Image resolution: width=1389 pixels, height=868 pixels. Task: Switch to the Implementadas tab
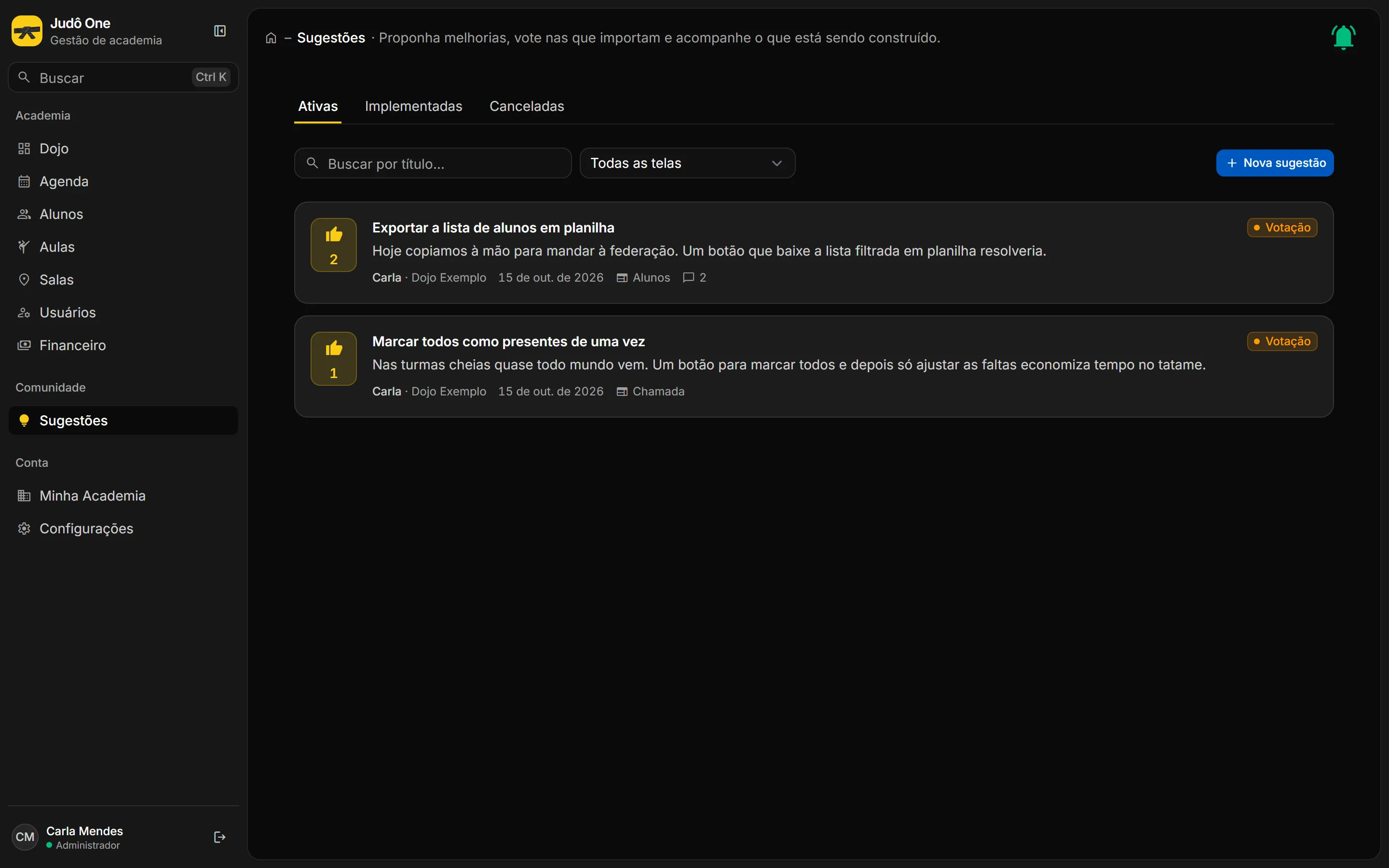pos(413,106)
